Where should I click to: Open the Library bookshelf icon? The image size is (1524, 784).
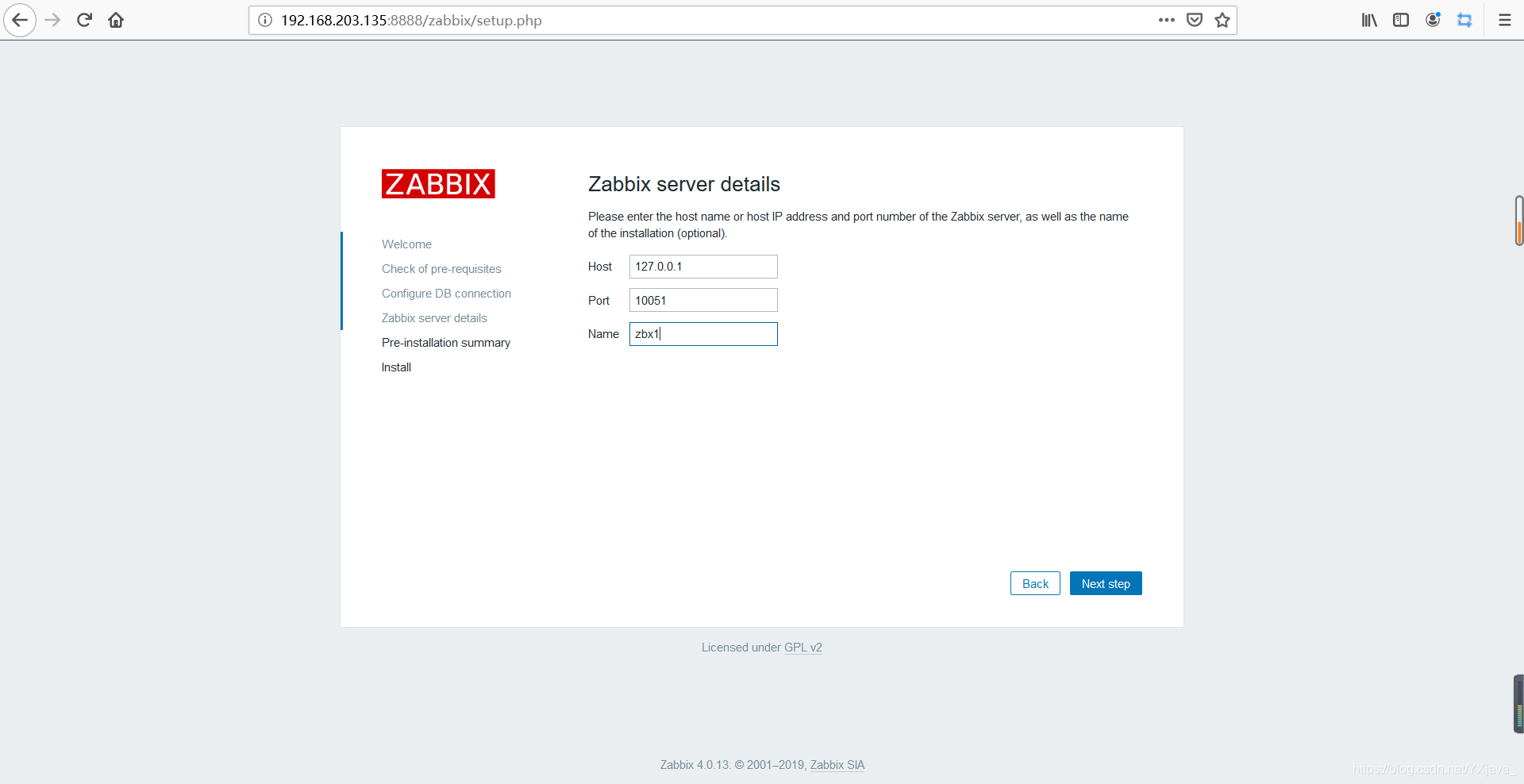[x=1369, y=20]
